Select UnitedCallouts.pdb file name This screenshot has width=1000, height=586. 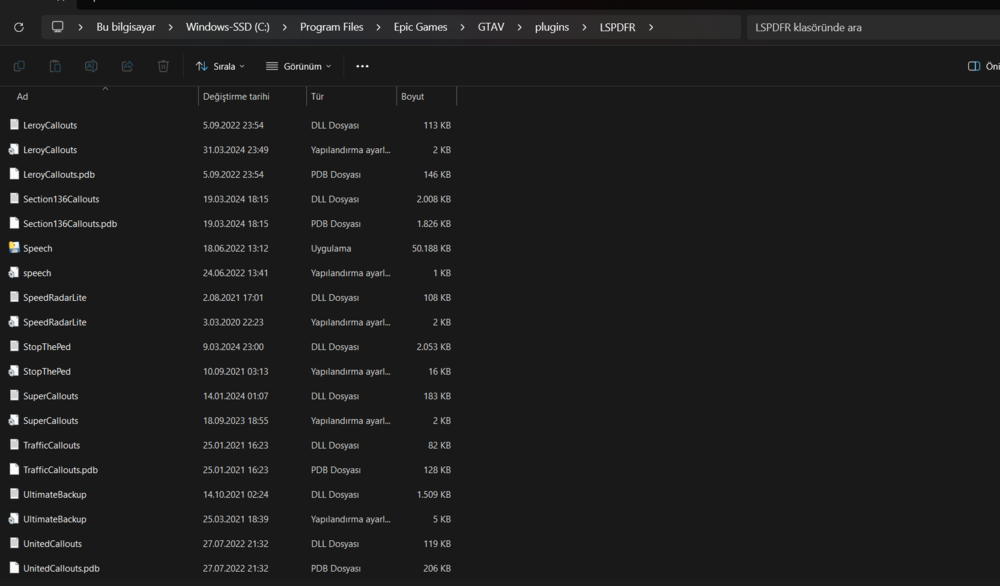[61, 568]
